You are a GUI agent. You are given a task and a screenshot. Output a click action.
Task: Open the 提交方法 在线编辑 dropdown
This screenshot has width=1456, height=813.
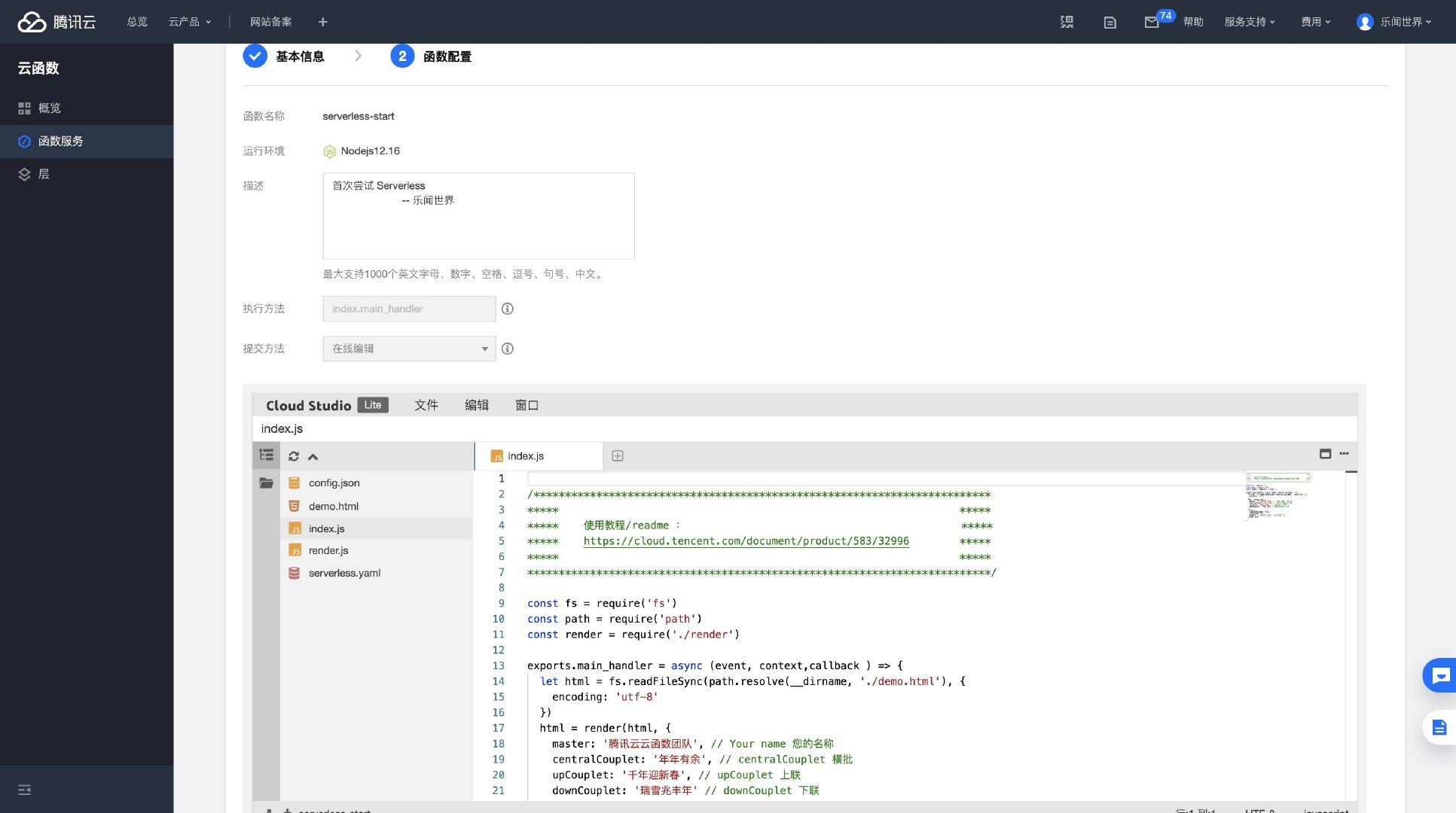(409, 349)
